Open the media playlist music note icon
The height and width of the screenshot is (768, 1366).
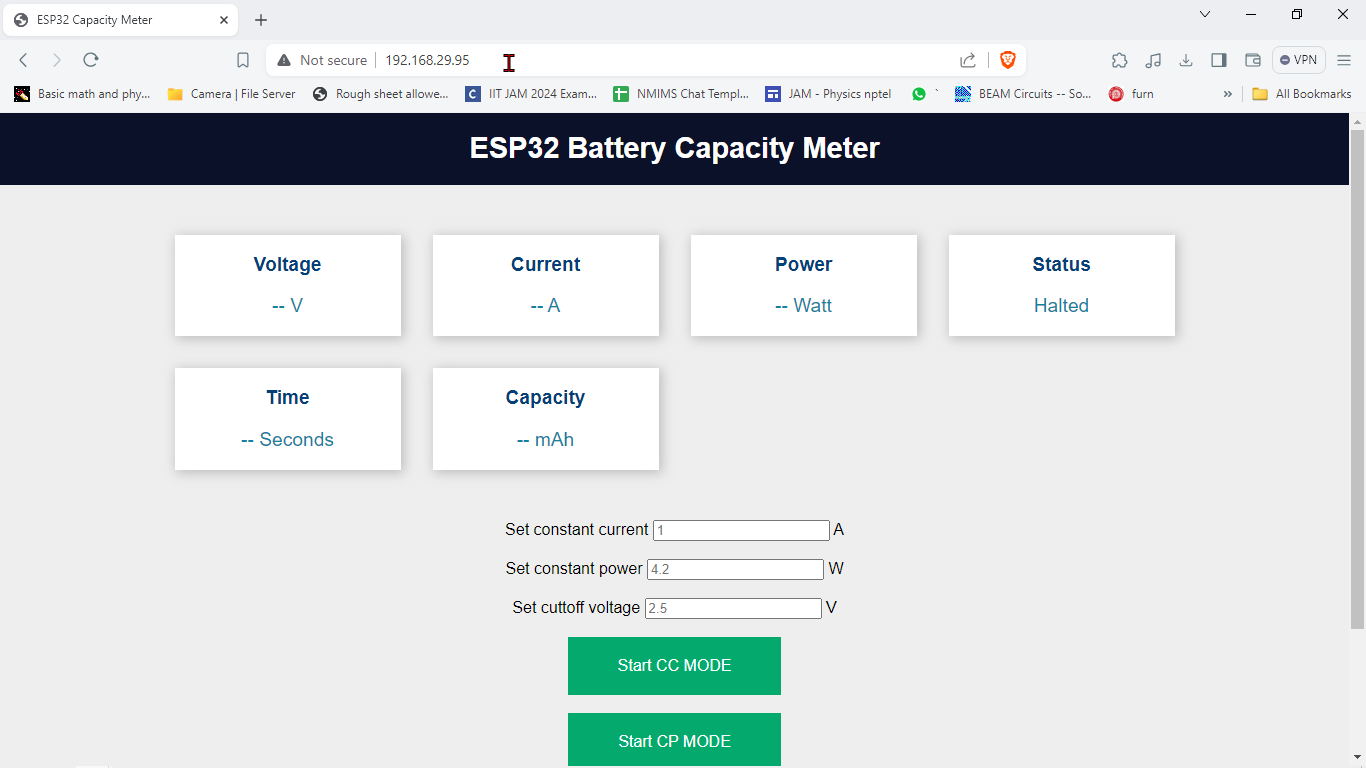pos(1153,60)
